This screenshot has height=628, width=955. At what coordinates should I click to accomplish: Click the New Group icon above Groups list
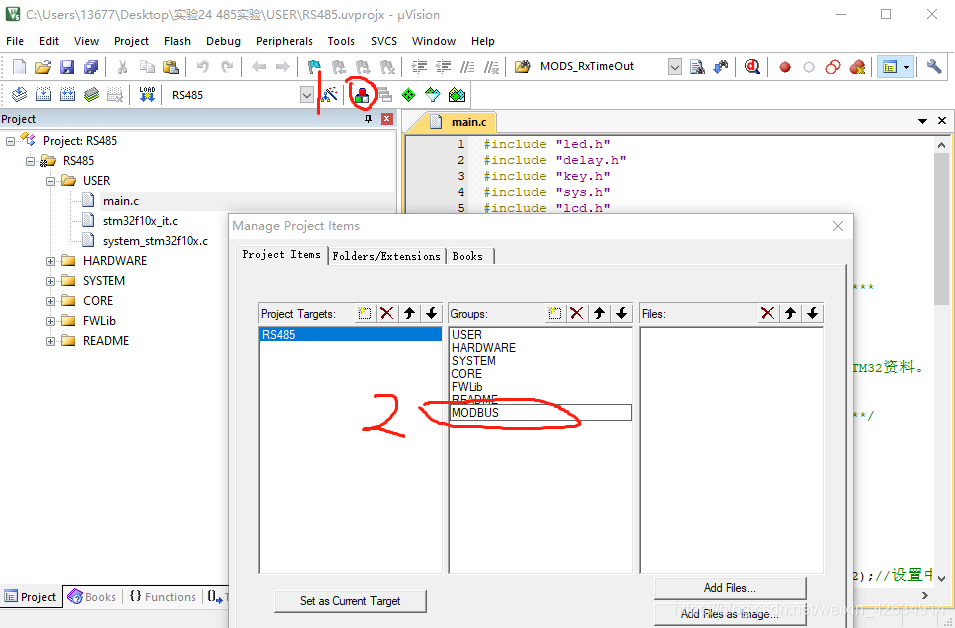[553, 313]
